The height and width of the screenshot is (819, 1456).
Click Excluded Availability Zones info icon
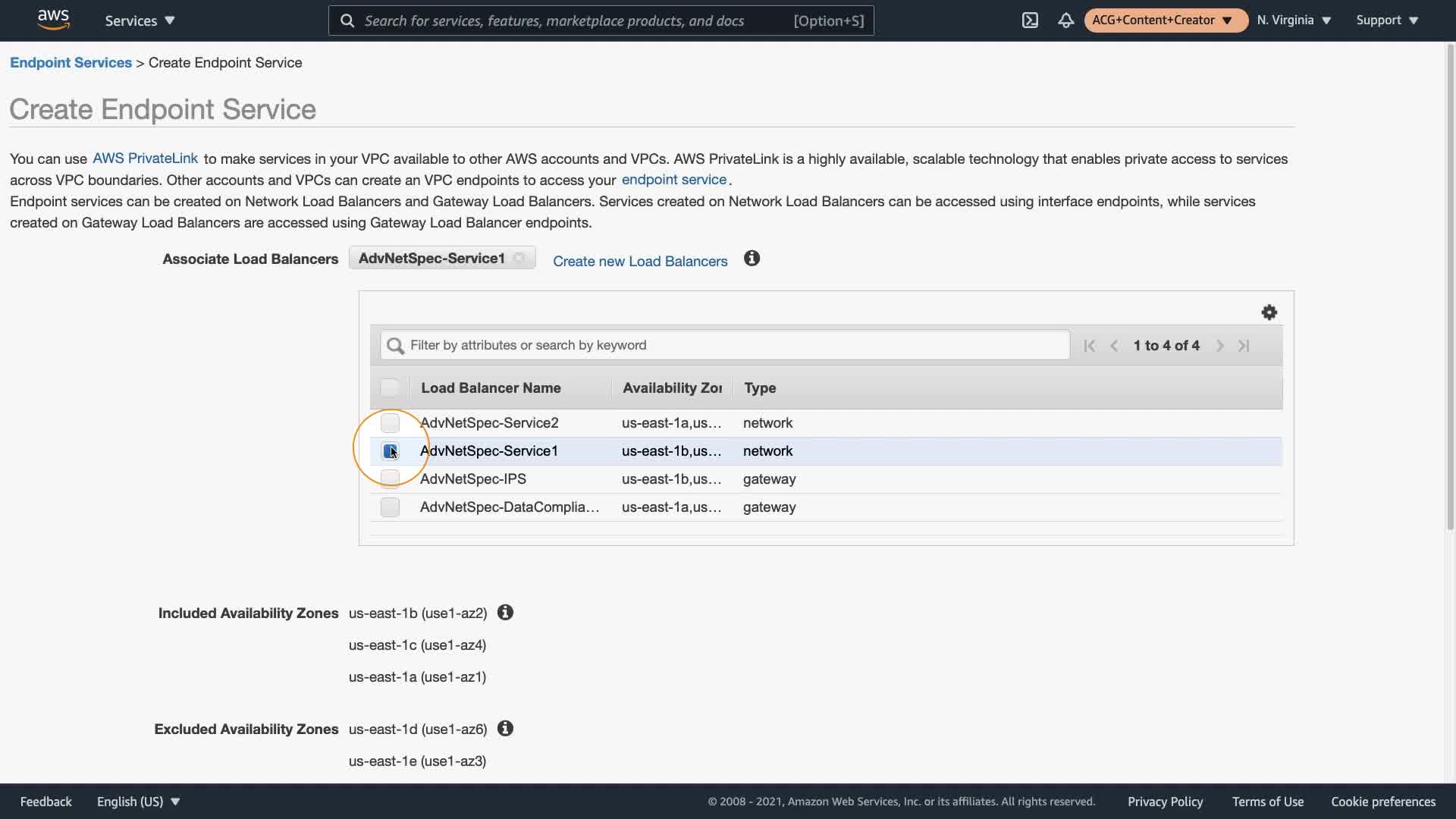[505, 729]
